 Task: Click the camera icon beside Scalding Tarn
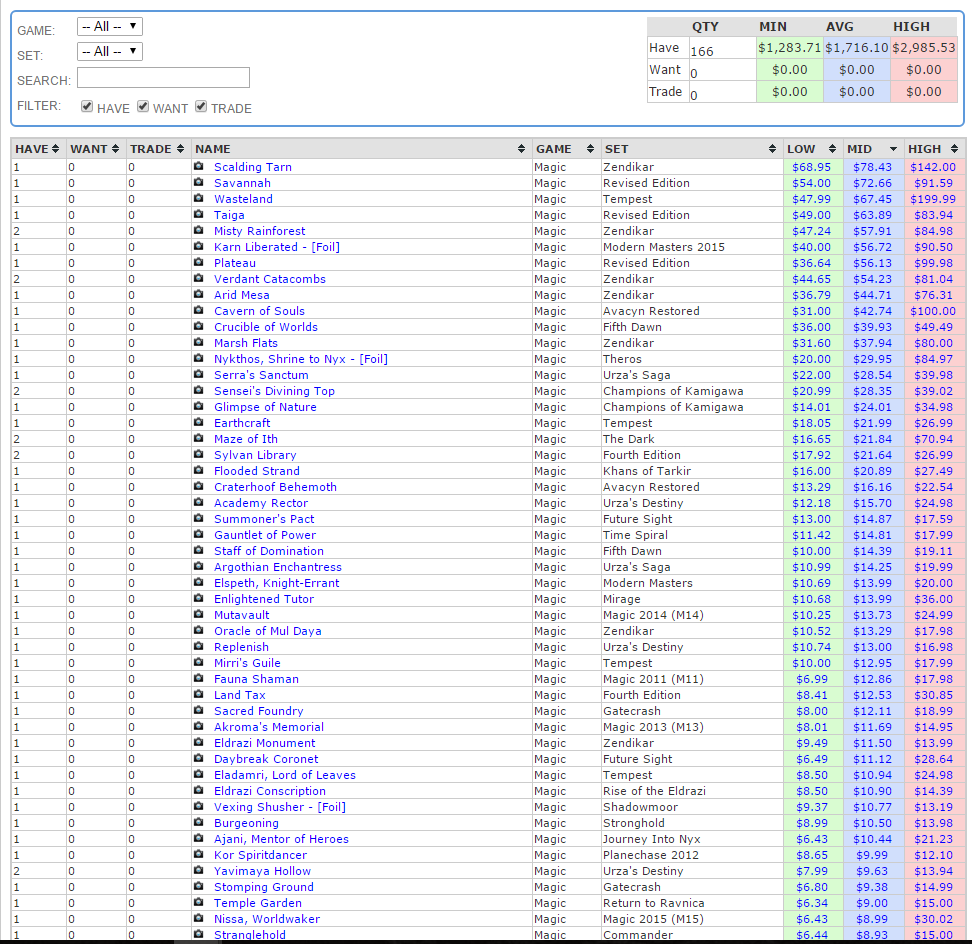tap(198, 166)
